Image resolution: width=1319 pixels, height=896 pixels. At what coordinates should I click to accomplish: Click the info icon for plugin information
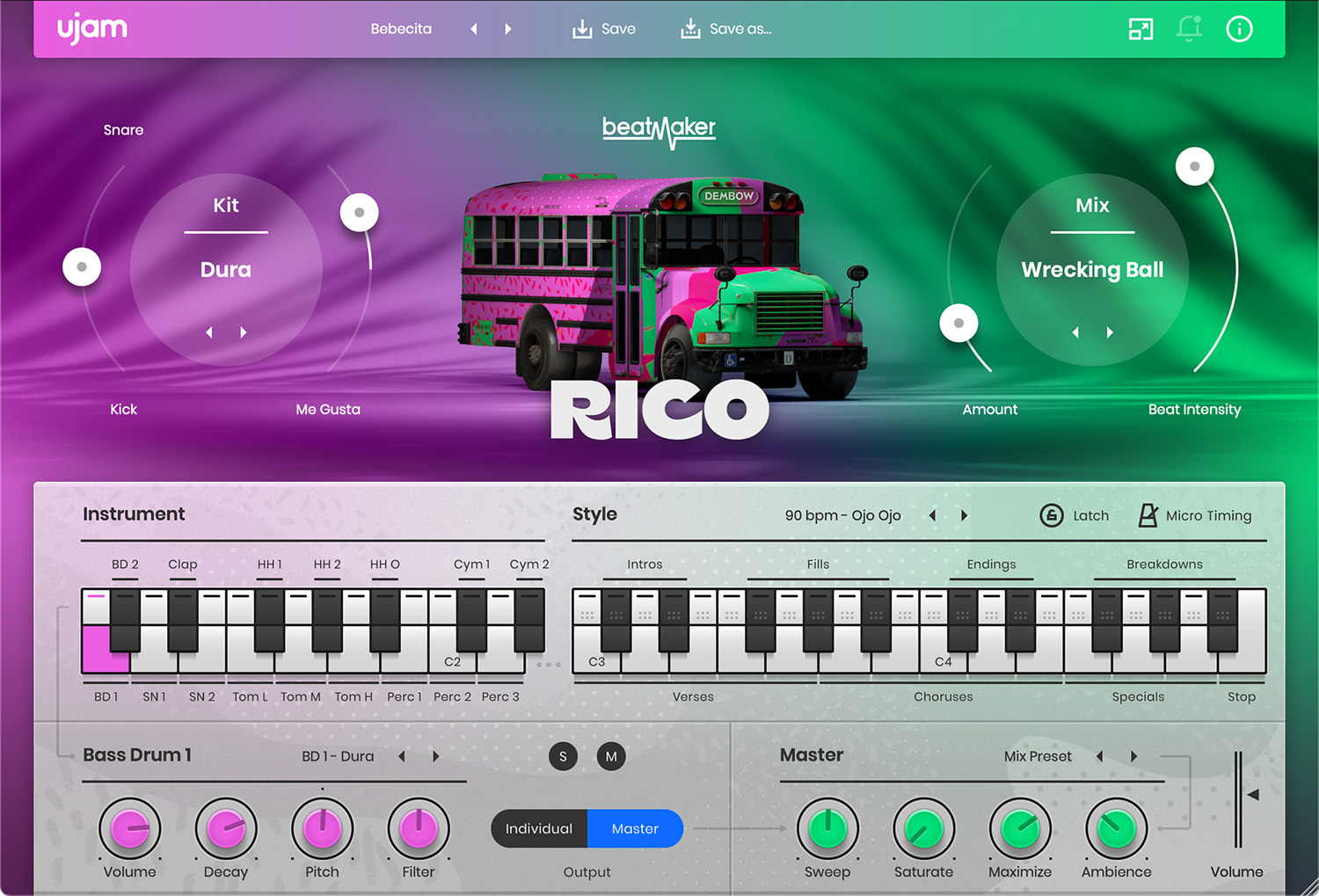click(1239, 29)
